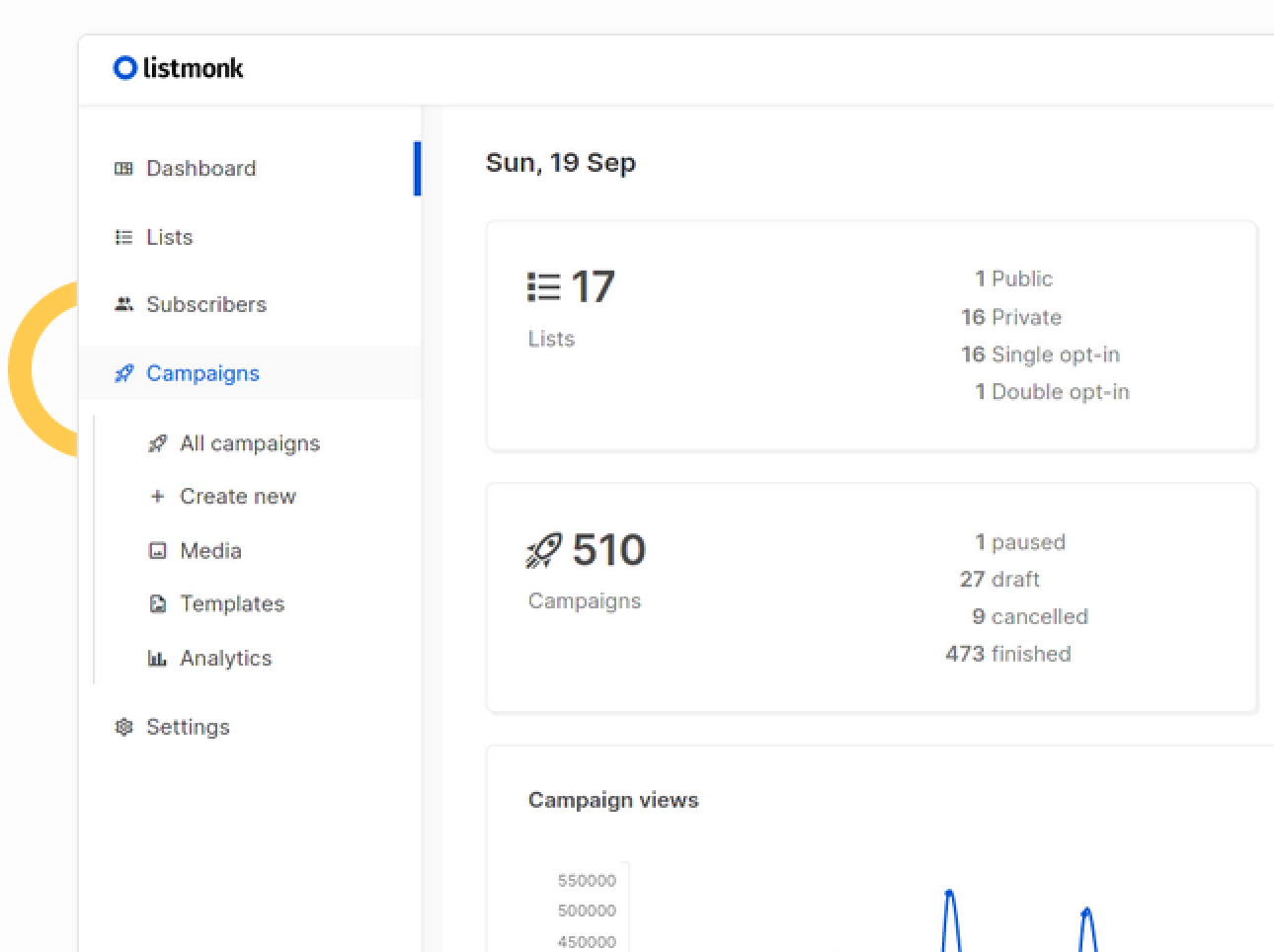Click the 450000 axis label

pyautogui.click(x=587, y=942)
